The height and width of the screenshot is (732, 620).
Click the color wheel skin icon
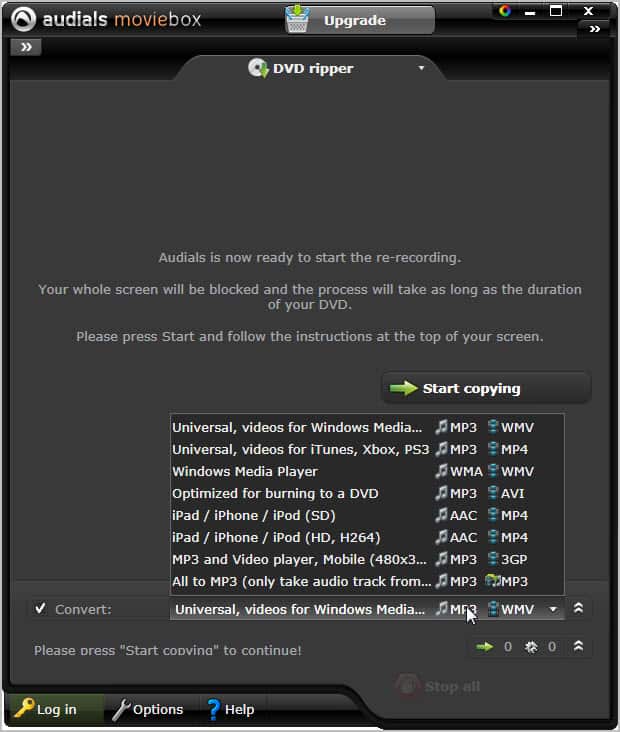pos(505,11)
